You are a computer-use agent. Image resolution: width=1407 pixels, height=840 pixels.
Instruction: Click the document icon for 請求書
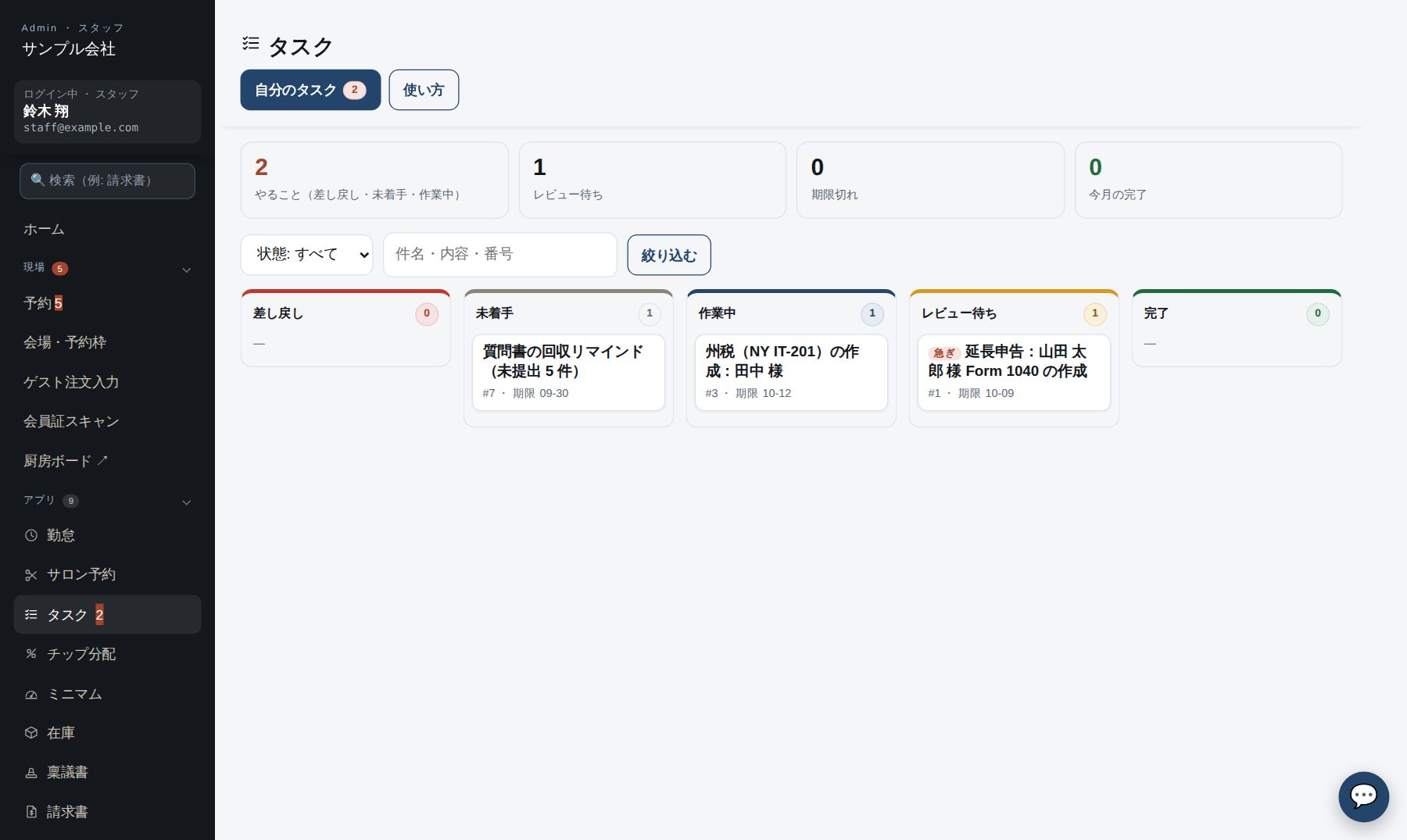[31, 812]
